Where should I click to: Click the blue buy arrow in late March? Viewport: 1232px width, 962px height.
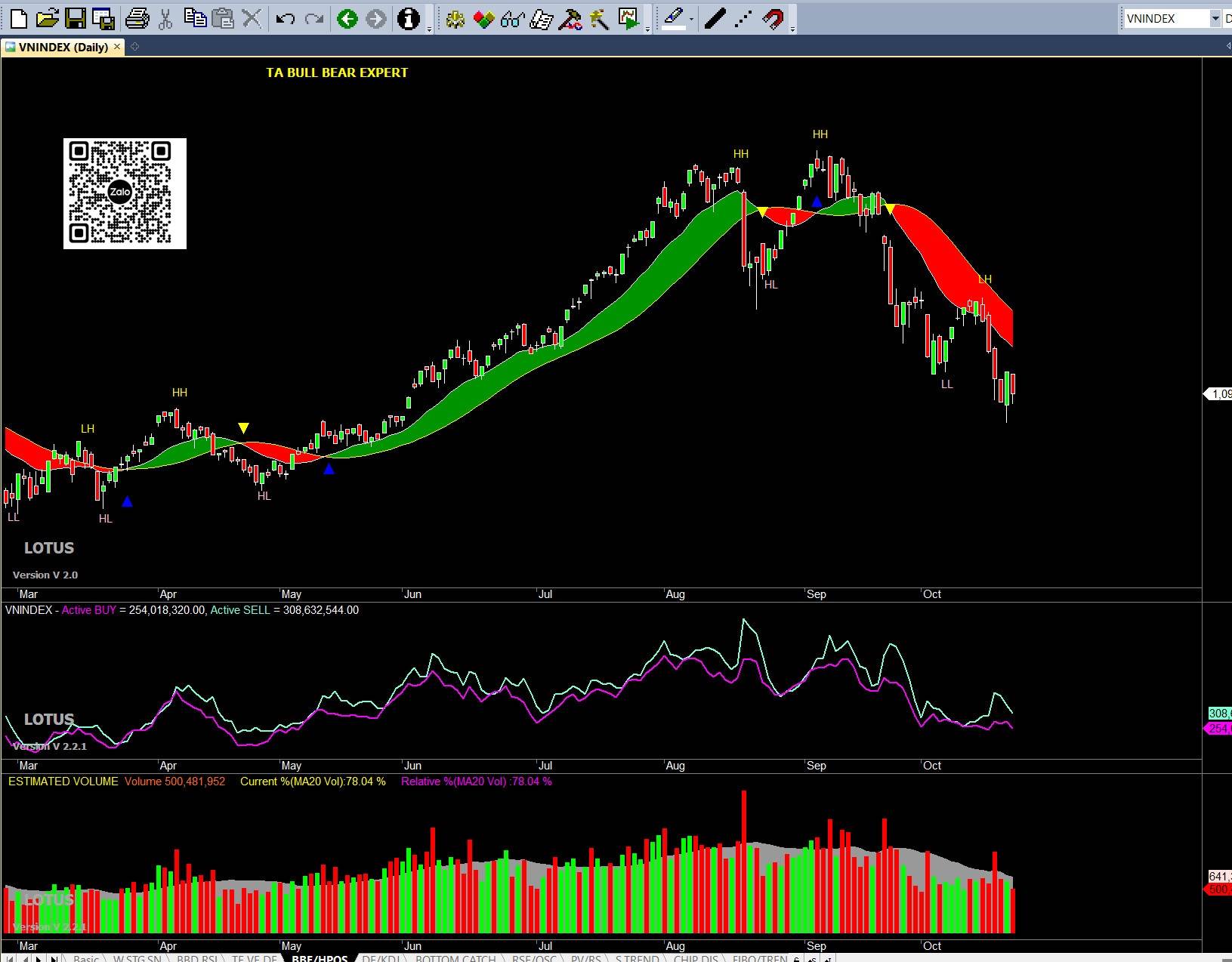[127, 501]
